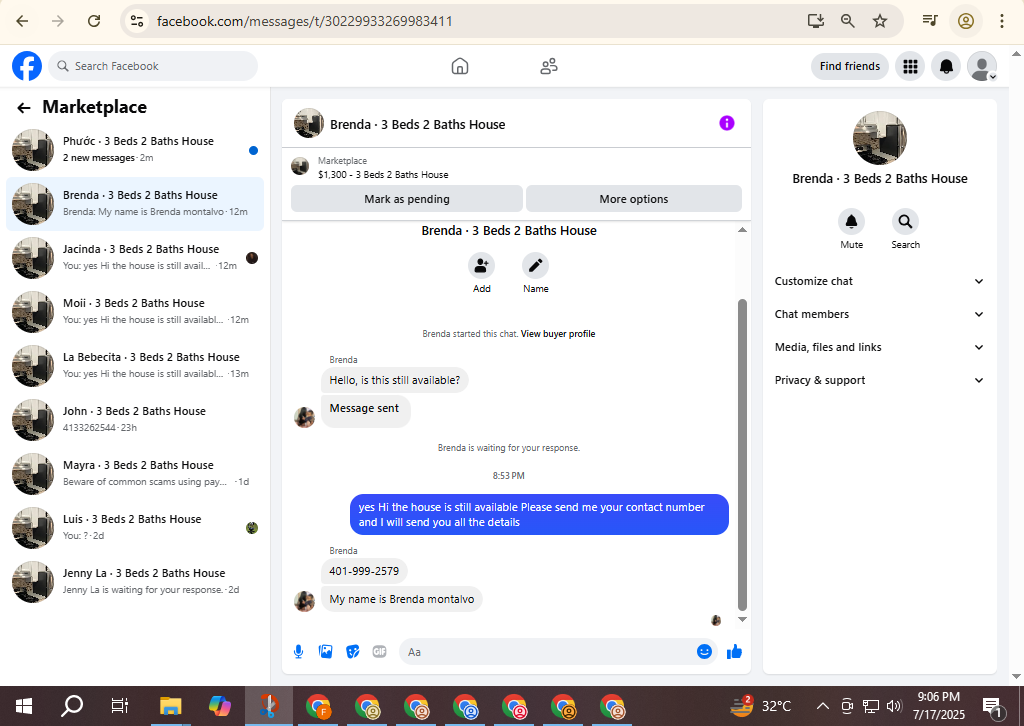Open John conversation
1024x726 pixels.
click(135, 420)
